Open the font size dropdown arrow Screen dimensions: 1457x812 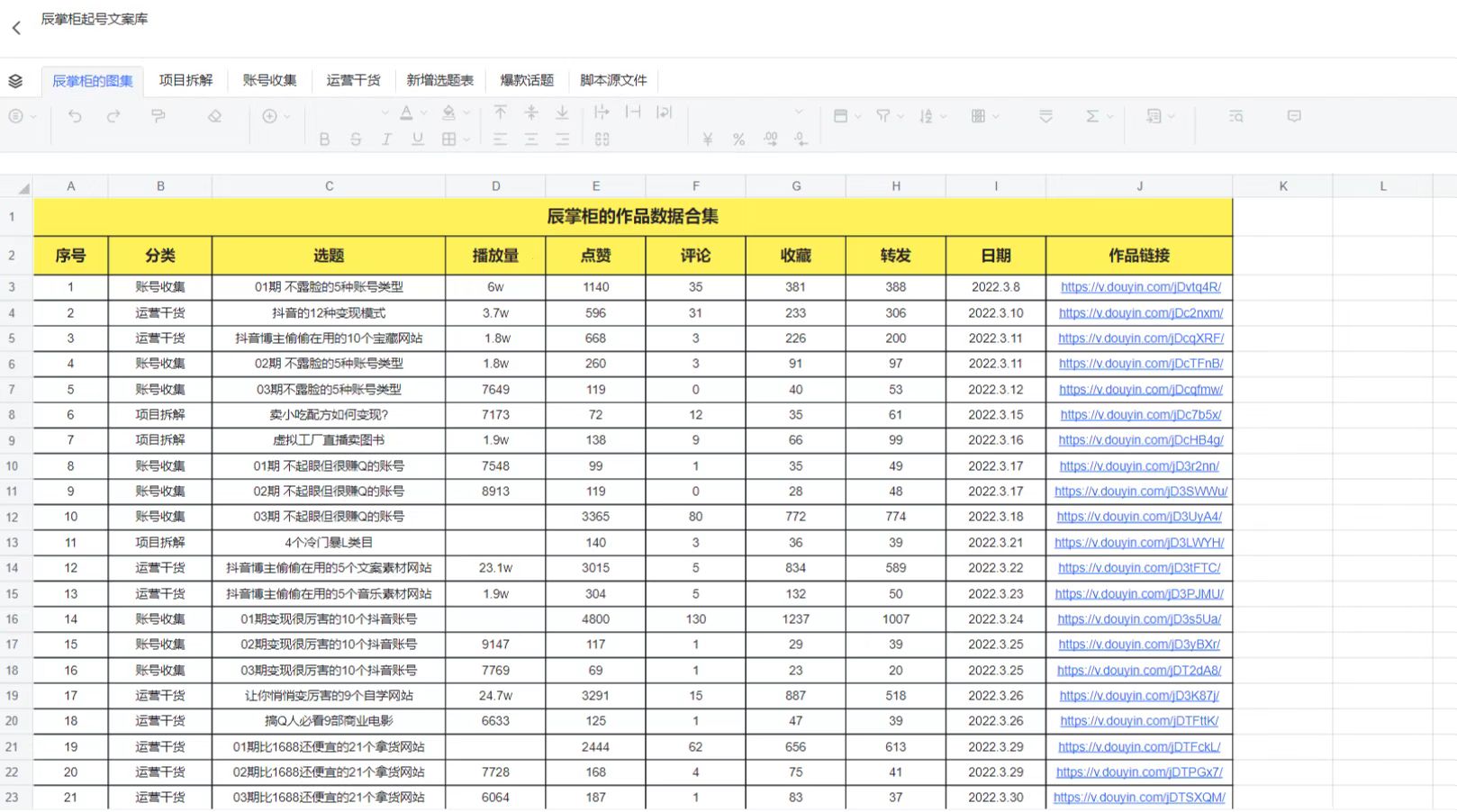click(385, 113)
